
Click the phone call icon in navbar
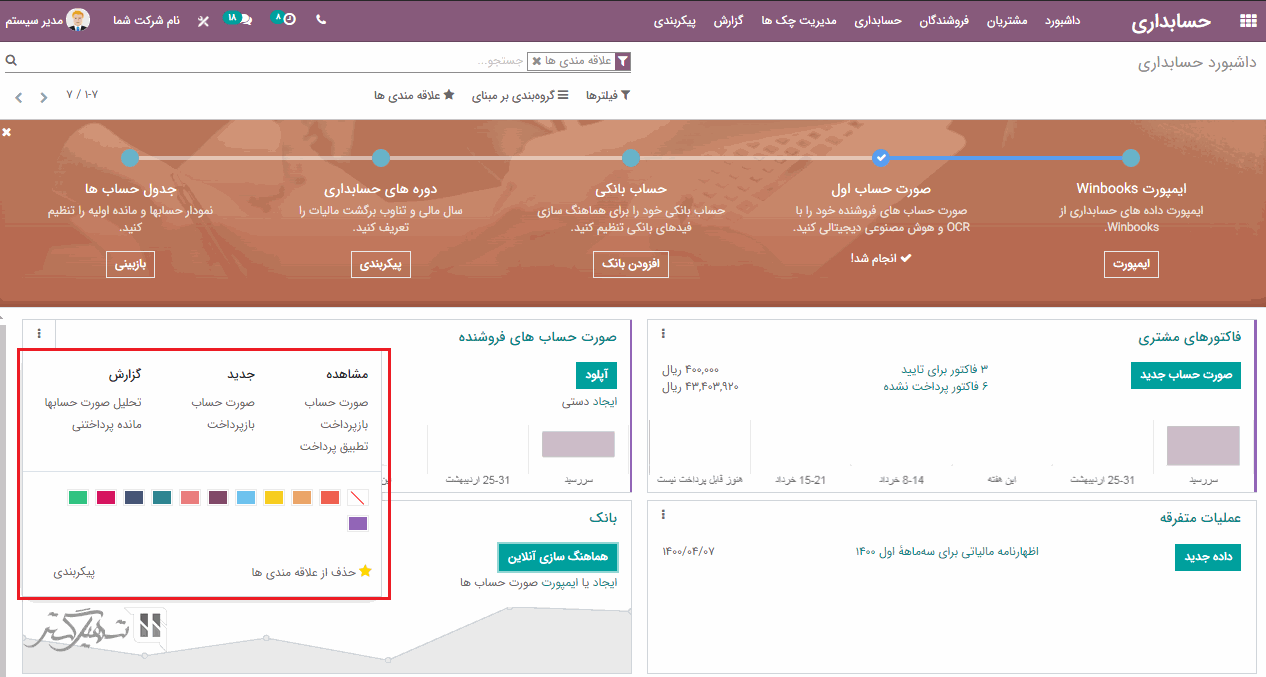321,20
